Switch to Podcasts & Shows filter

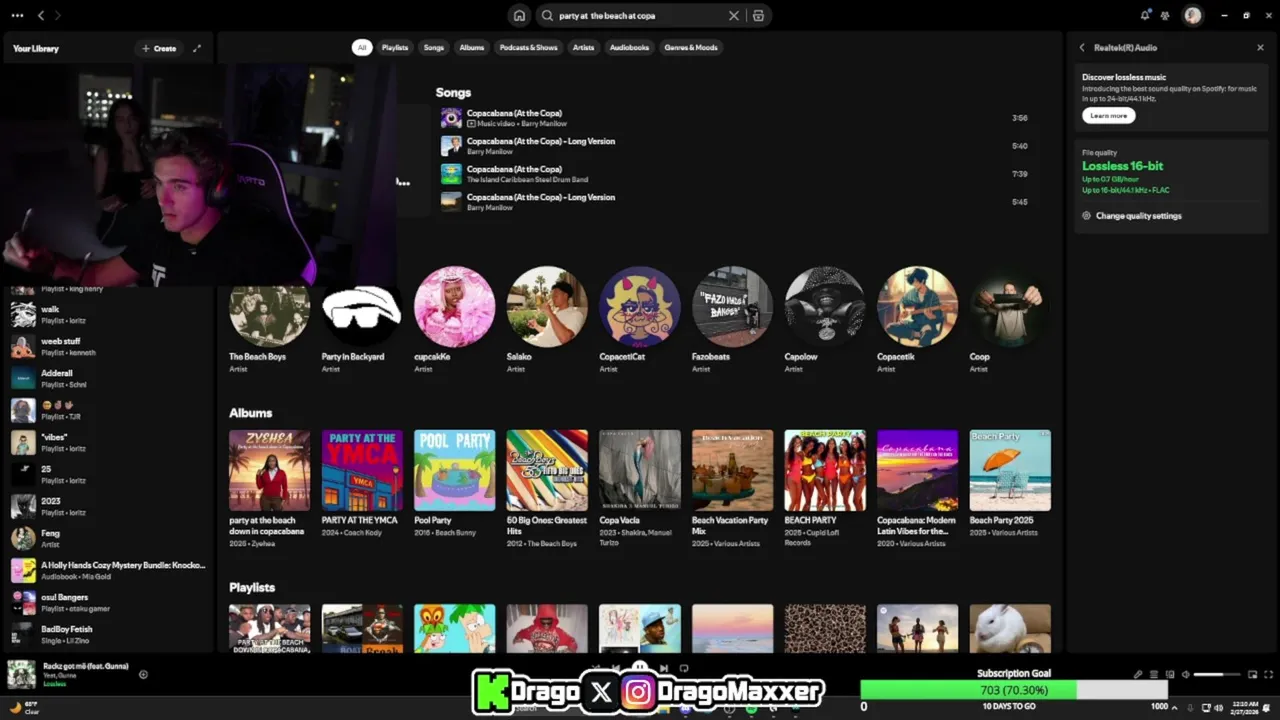click(x=529, y=47)
